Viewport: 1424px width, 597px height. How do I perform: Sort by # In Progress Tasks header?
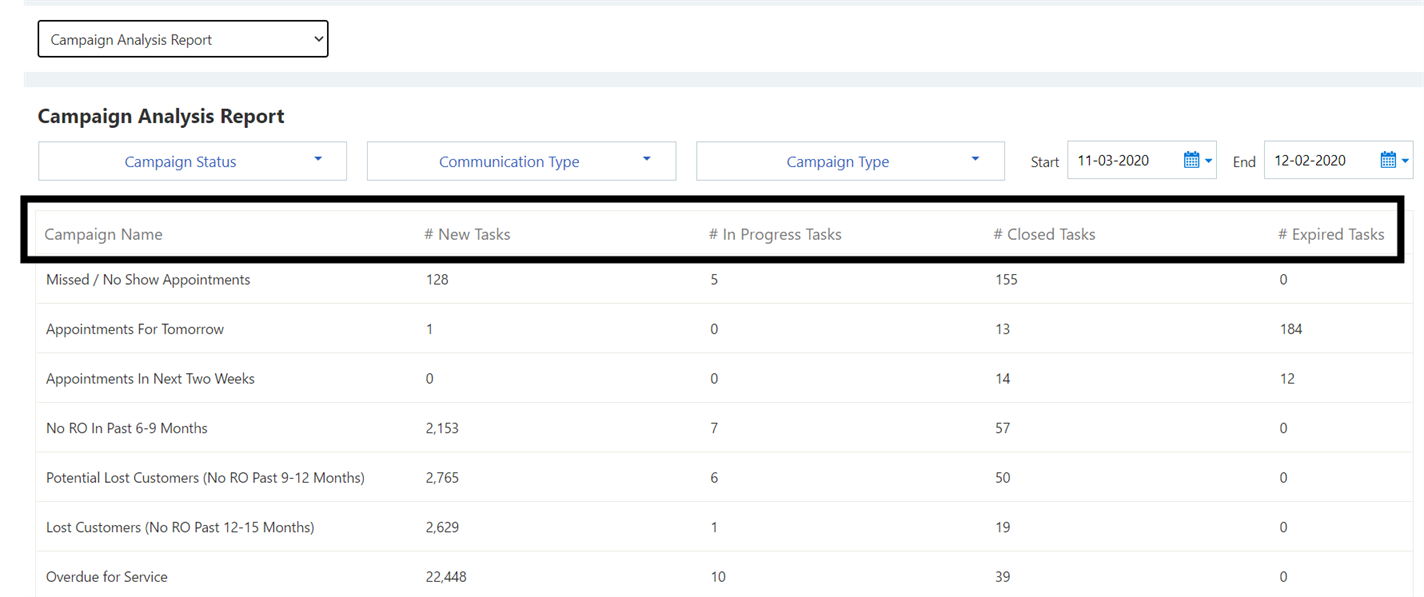tap(775, 234)
